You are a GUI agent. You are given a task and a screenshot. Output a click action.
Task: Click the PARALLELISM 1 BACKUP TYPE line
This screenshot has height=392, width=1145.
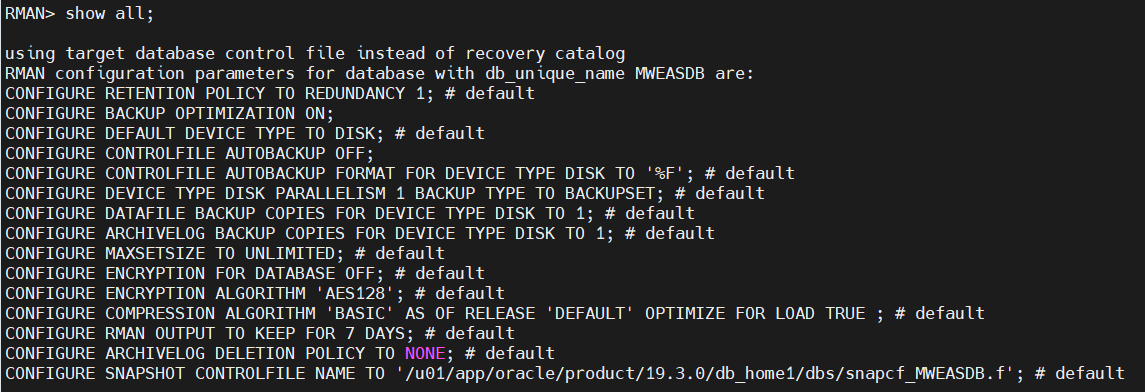click(384, 193)
